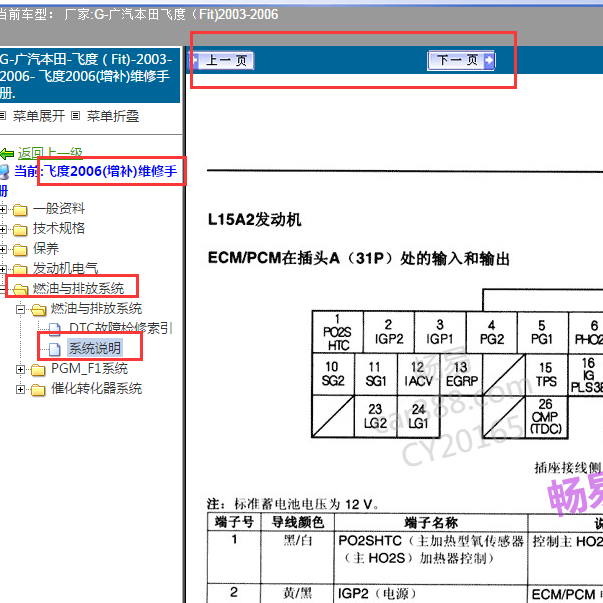Open the DTC故障检修索引 document
The width and height of the screenshot is (603, 603).
[x=120, y=328]
